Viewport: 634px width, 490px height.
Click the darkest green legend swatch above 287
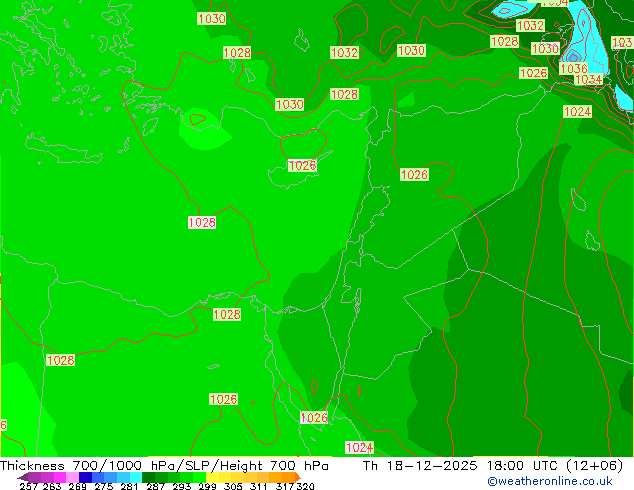tap(148, 477)
